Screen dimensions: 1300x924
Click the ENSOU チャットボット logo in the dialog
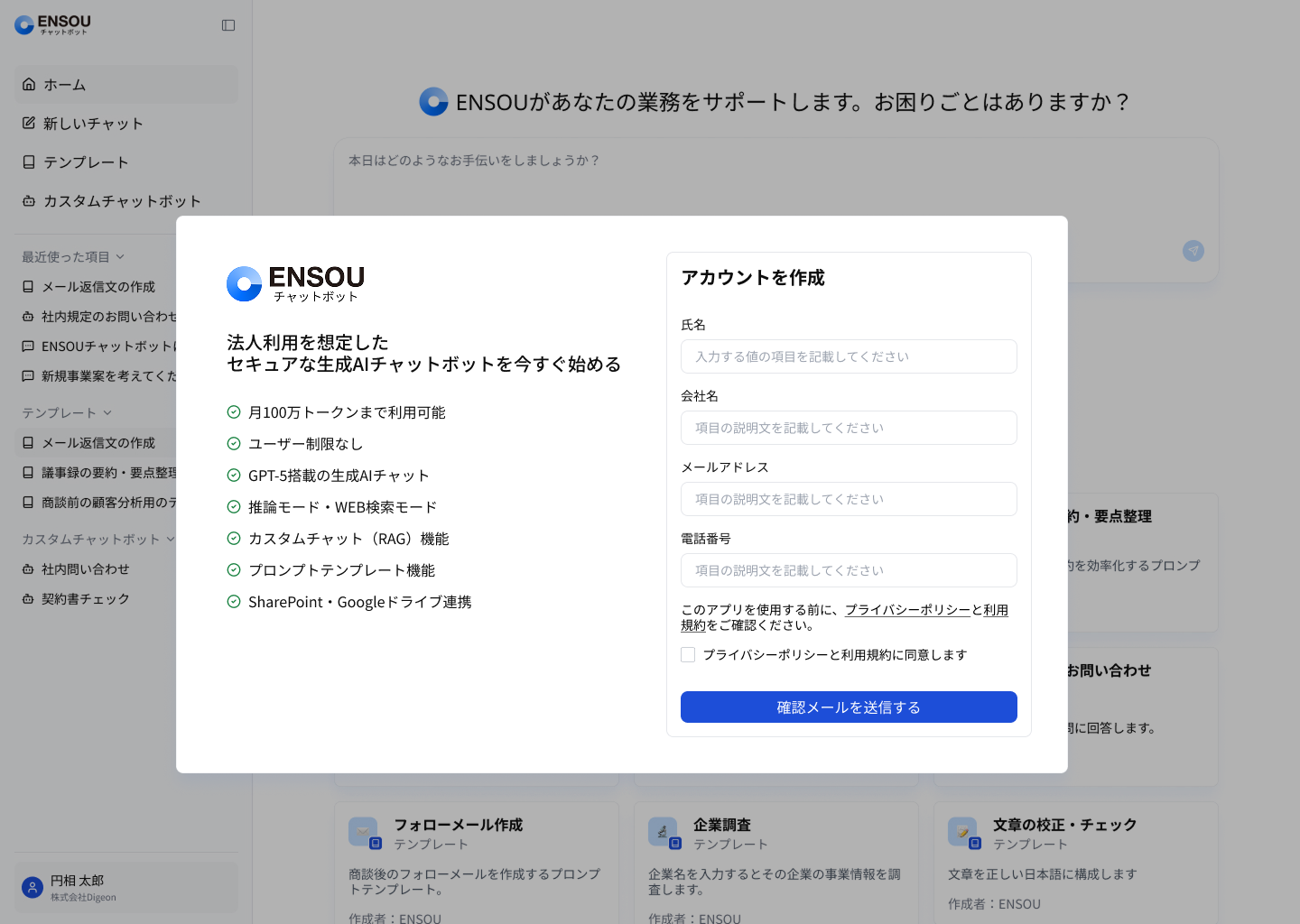tap(296, 283)
